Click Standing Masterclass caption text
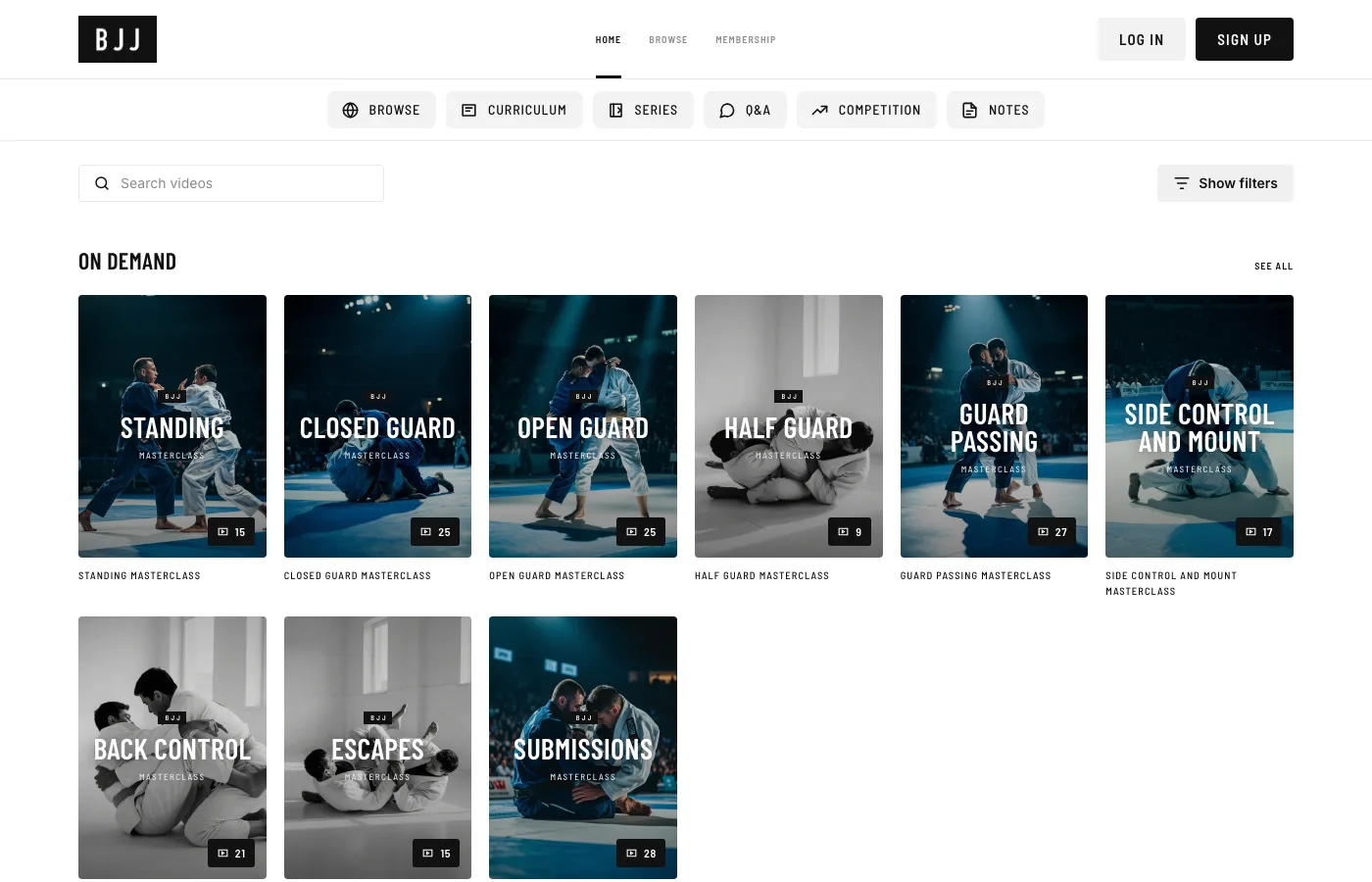 139,576
